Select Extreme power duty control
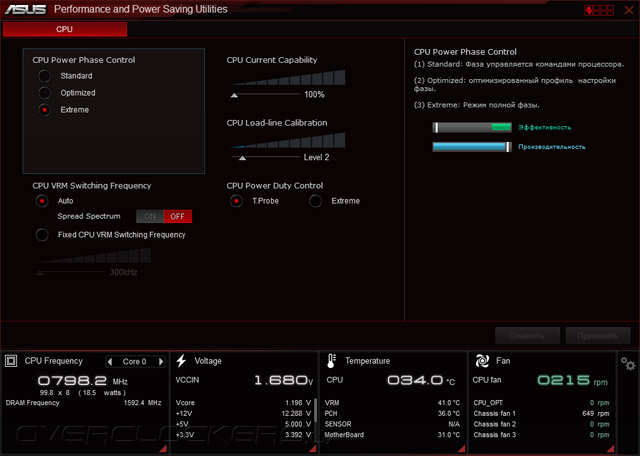The height and width of the screenshot is (456, 640). (316, 201)
